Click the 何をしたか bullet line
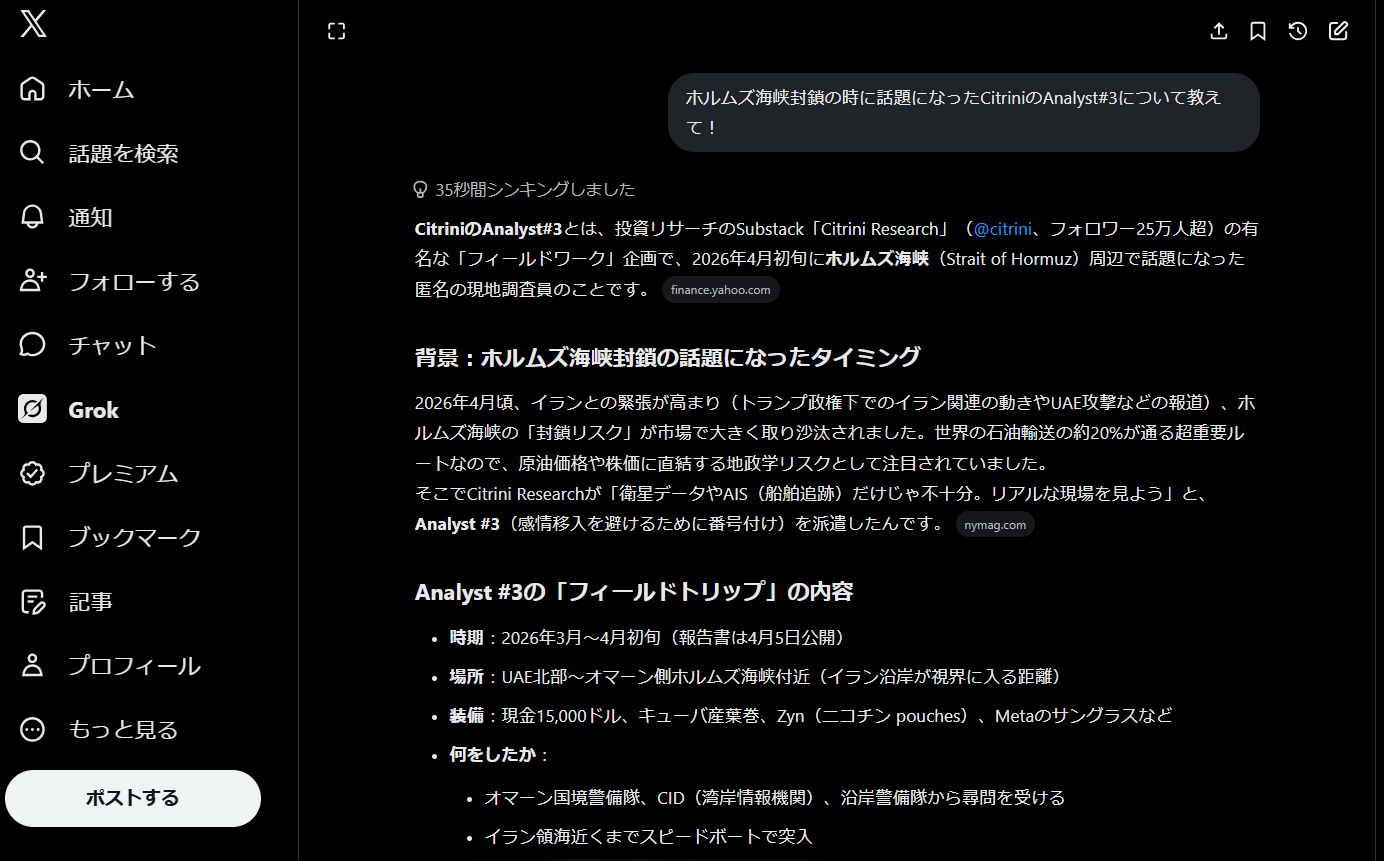Screen dimensions: 1384x861 499,754
